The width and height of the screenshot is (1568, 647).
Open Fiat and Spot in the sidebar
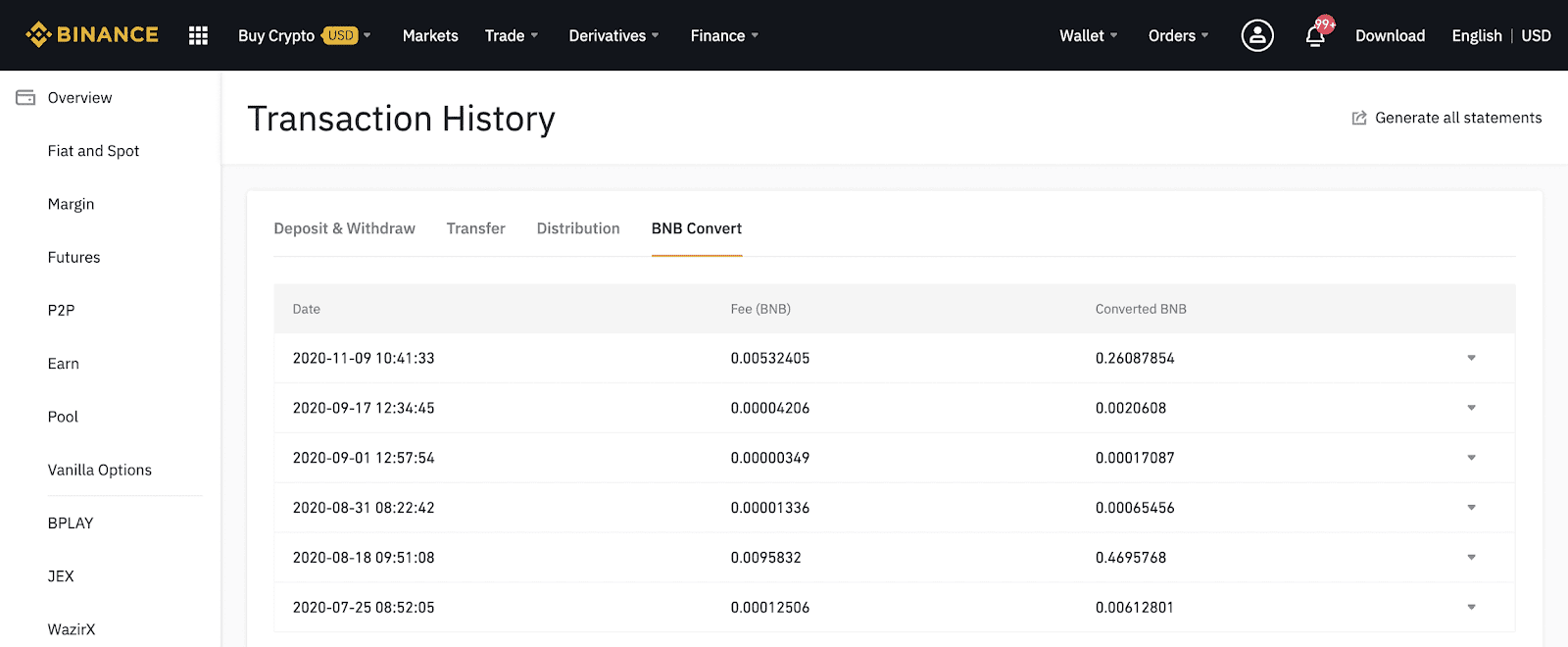point(93,151)
